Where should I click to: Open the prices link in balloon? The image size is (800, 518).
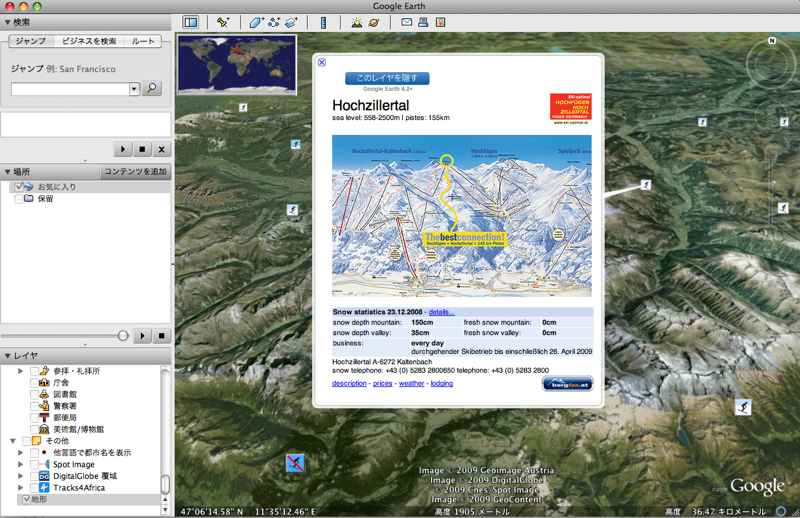pyautogui.click(x=383, y=383)
